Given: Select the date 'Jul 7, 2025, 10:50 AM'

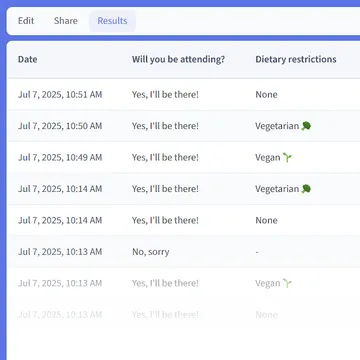Looking at the screenshot, I should 60,126.
